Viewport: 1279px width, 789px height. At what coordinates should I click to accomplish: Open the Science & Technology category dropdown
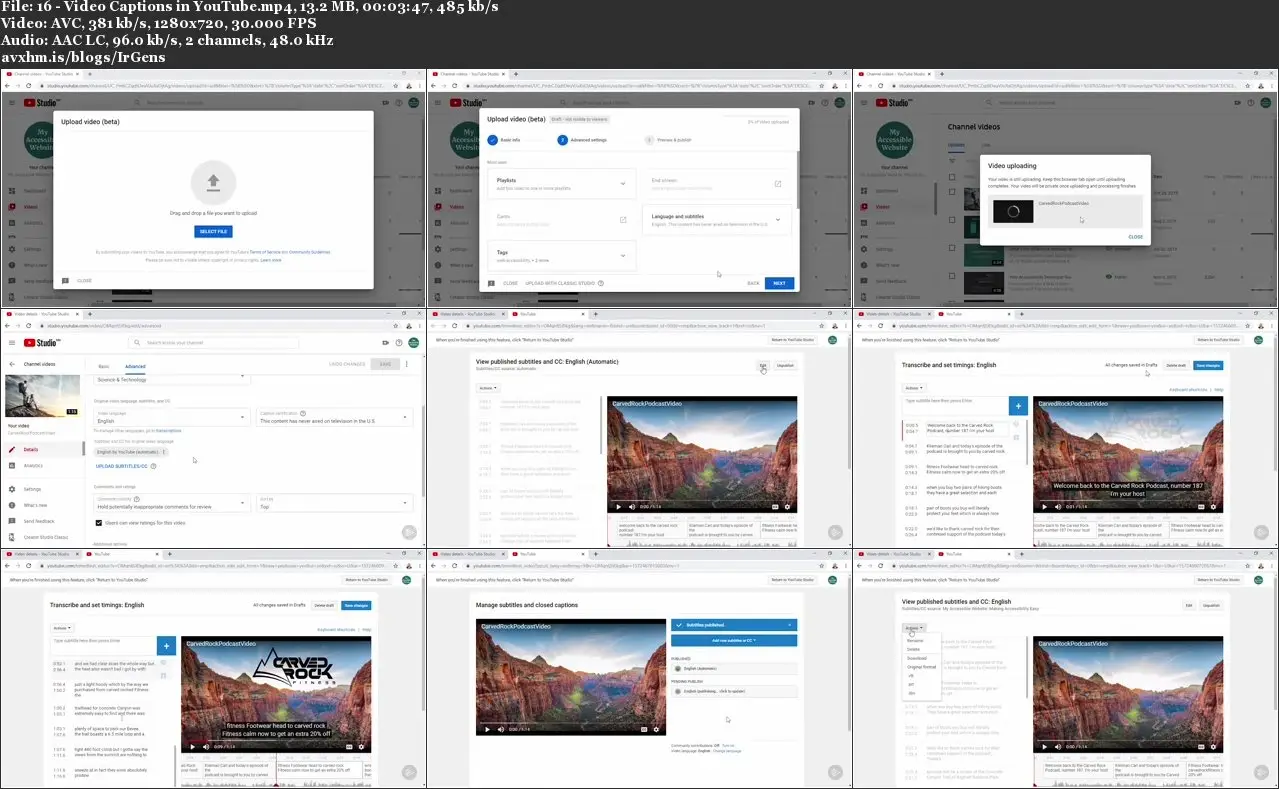coord(171,379)
